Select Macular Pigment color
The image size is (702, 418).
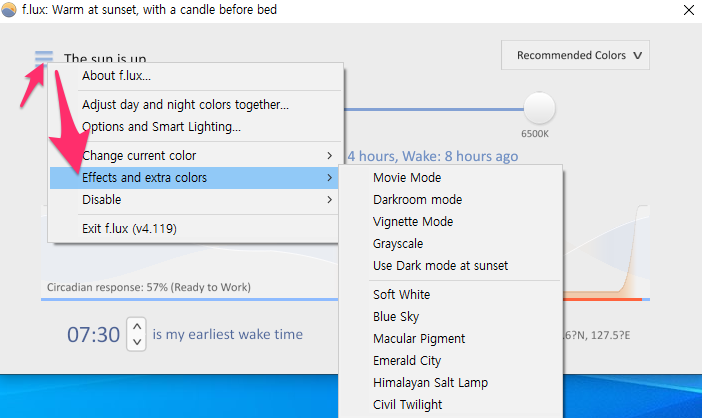coord(450,338)
